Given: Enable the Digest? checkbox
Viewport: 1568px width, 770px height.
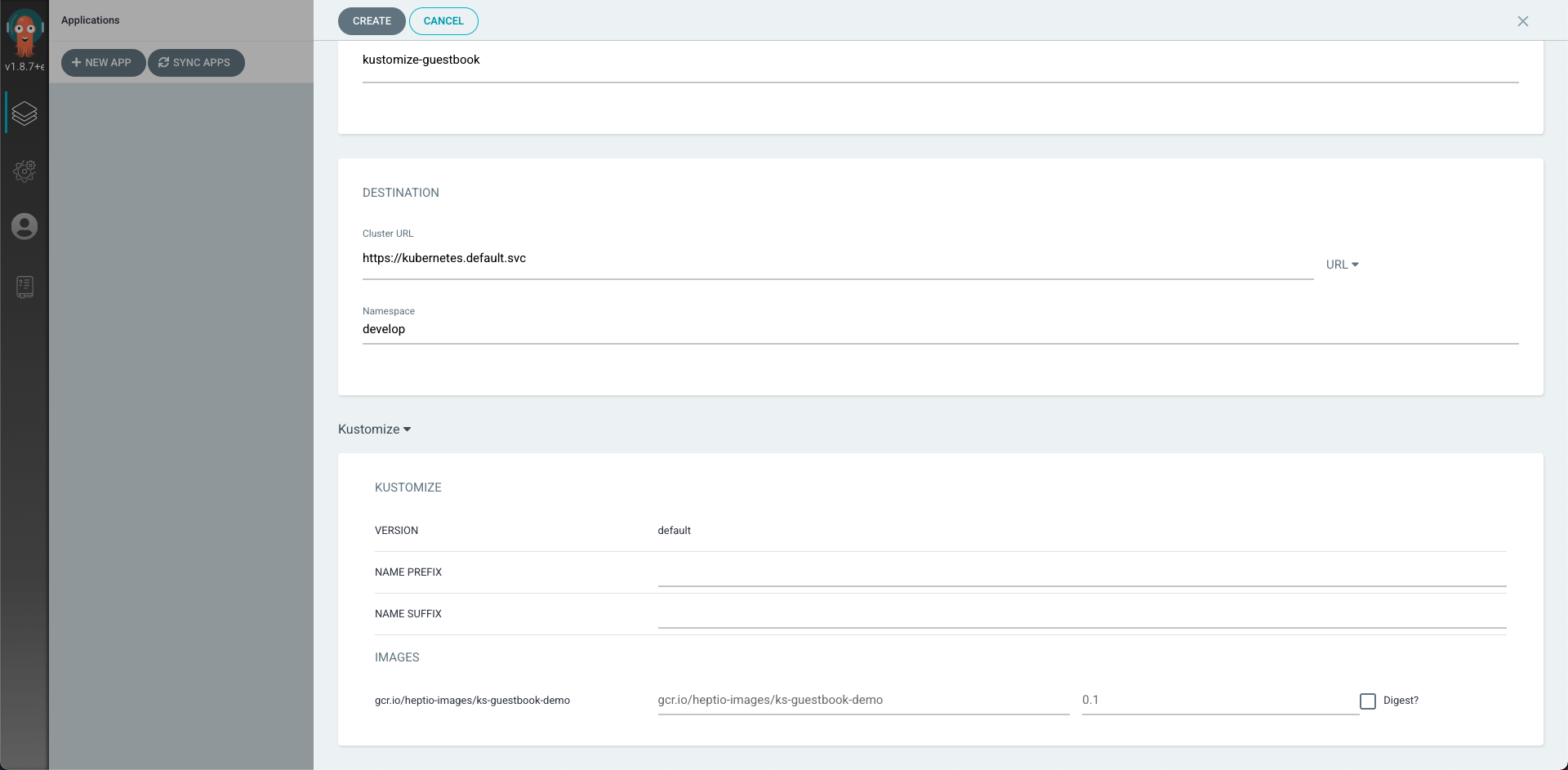Looking at the screenshot, I should click(1368, 701).
